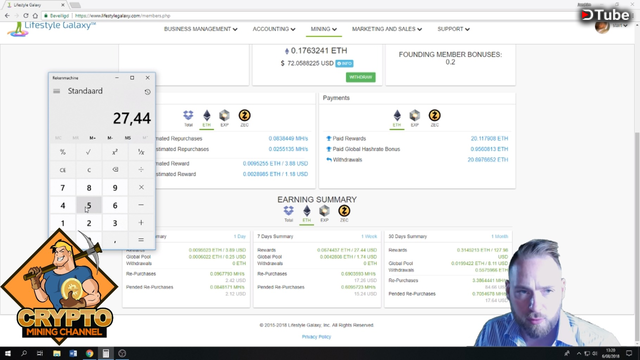The height and width of the screenshot is (360, 640).
Task: Click the browser address bar
Action: [x=310, y=16]
